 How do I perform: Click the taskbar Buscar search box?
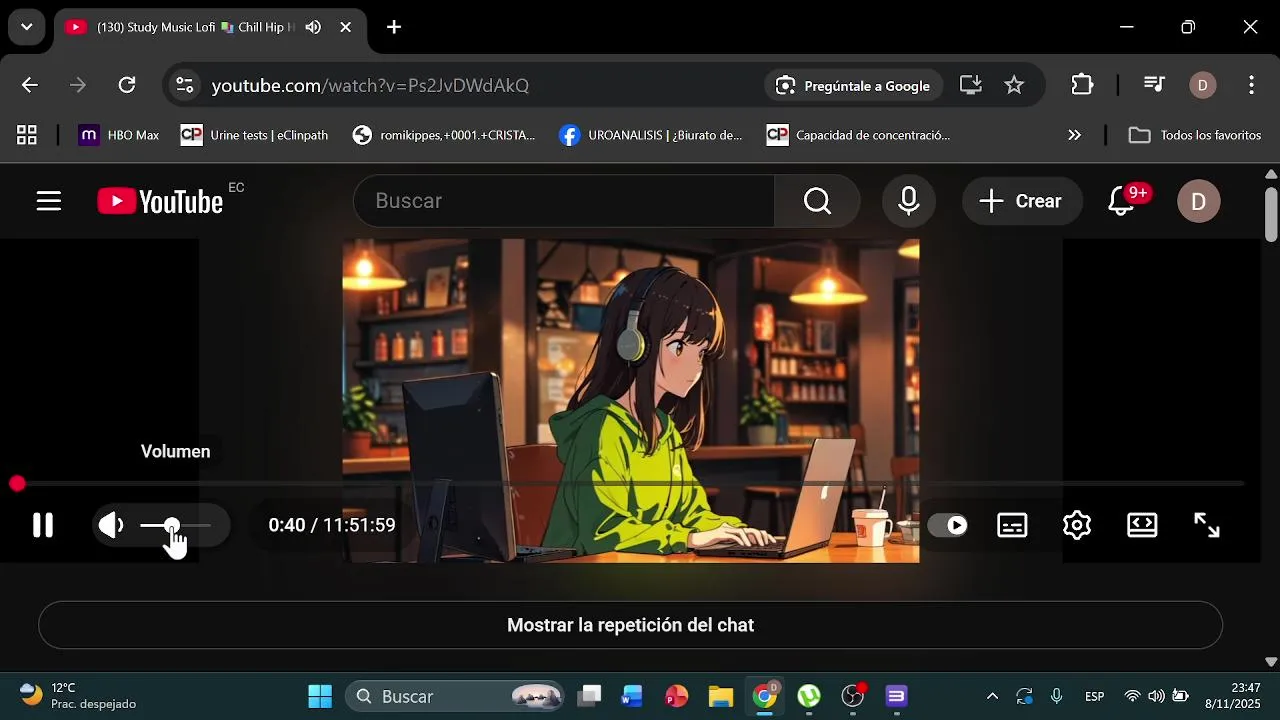455,696
